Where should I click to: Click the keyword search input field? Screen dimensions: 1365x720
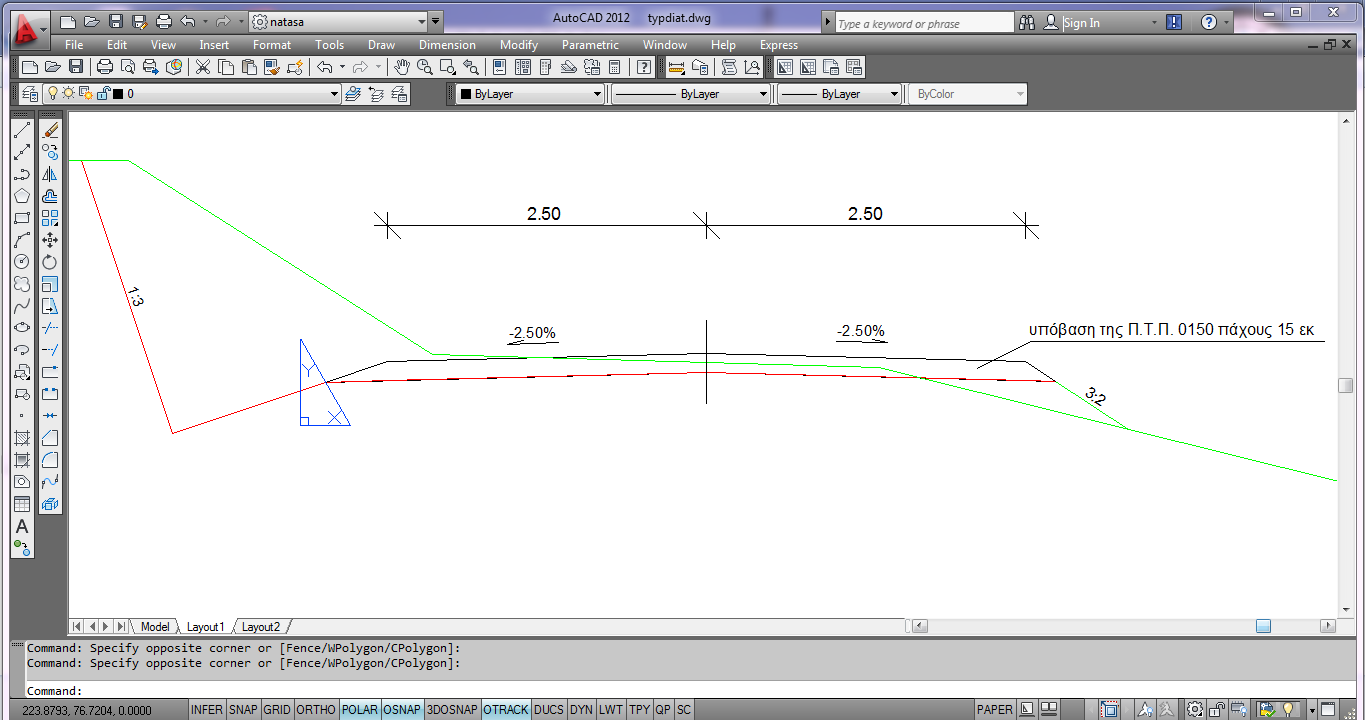pos(924,23)
